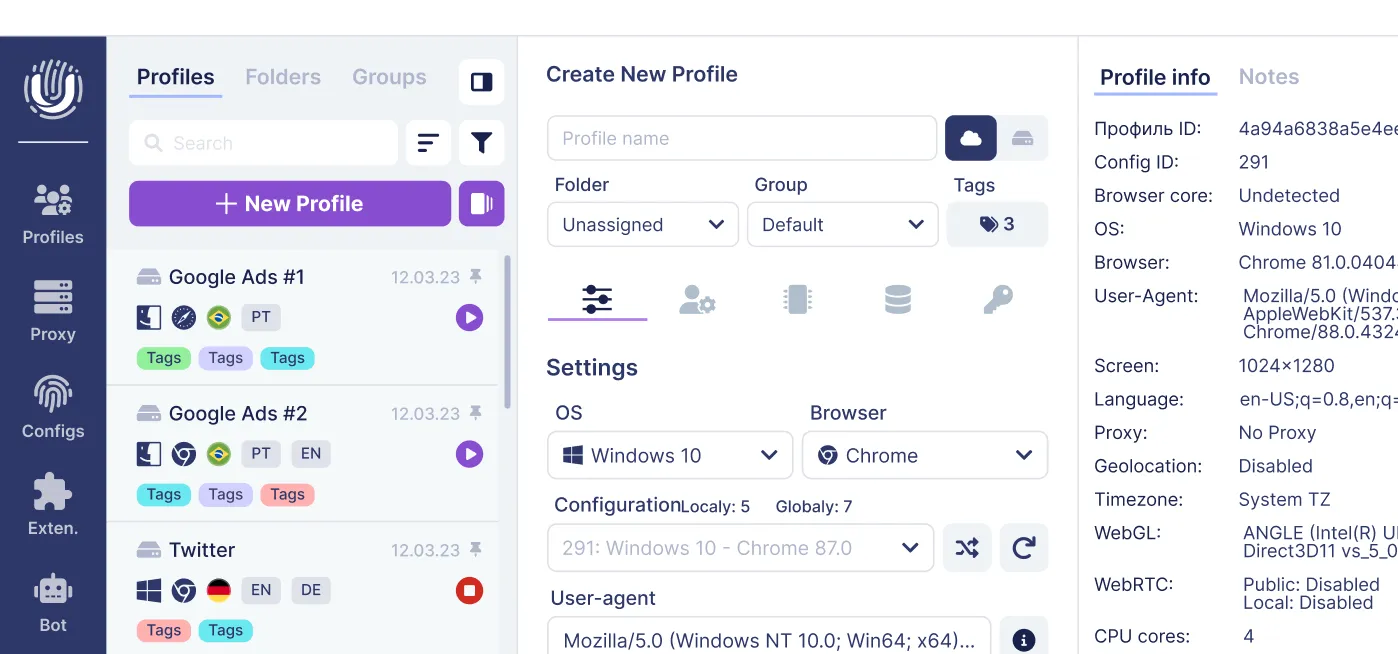Shuffle the configuration randomly
Screen dimensions: 1398x654
pyautogui.click(x=967, y=548)
